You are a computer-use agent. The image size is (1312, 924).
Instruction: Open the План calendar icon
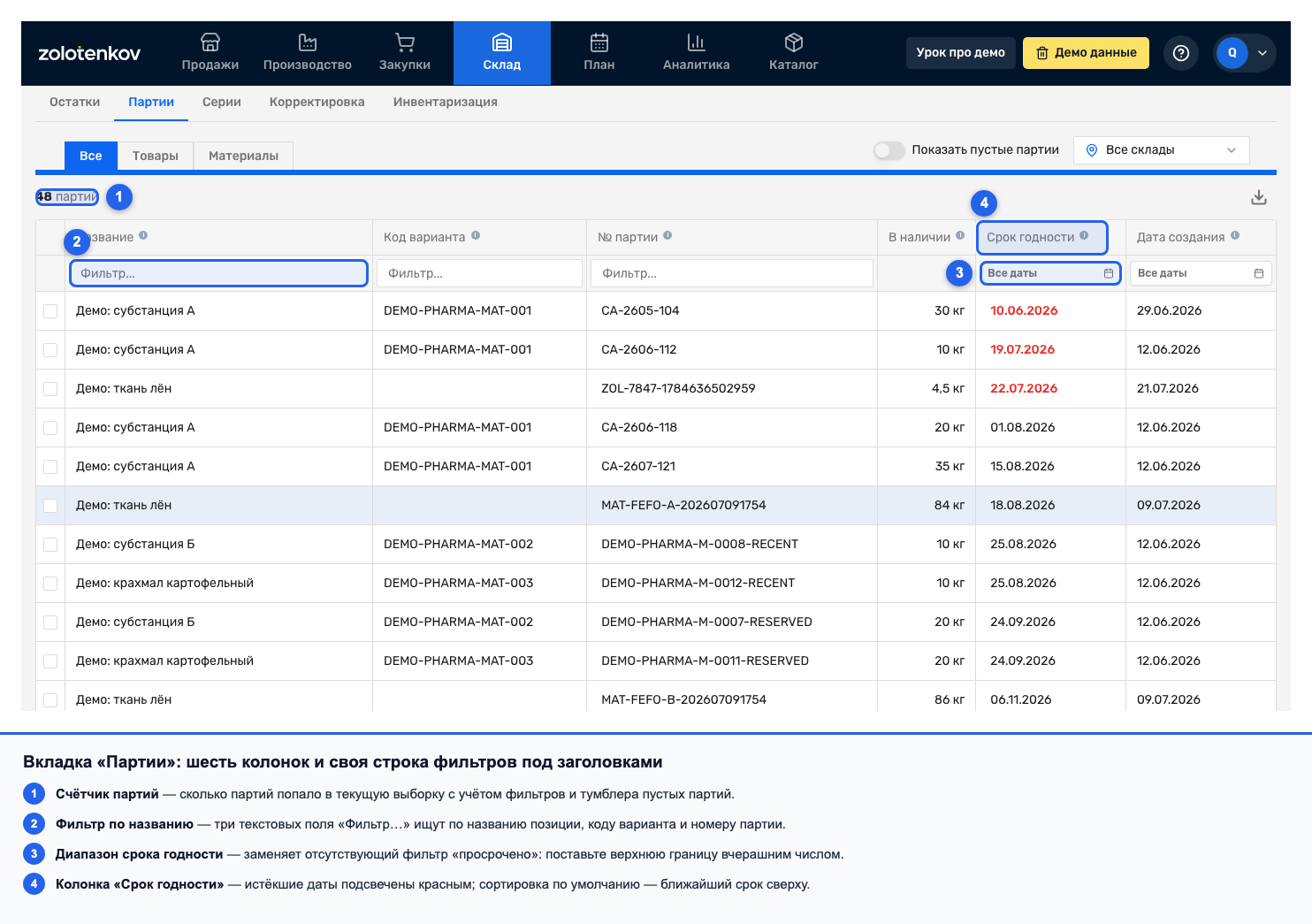click(599, 42)
